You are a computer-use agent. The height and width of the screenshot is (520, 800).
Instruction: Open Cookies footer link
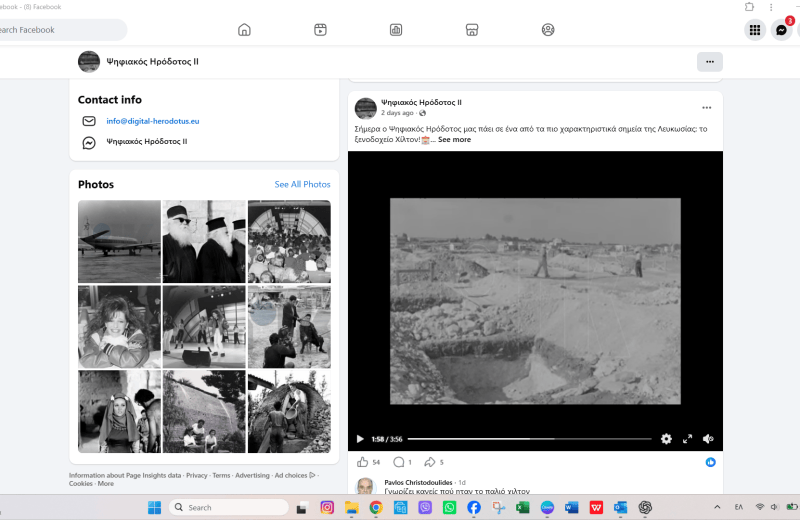click(81, 484)
